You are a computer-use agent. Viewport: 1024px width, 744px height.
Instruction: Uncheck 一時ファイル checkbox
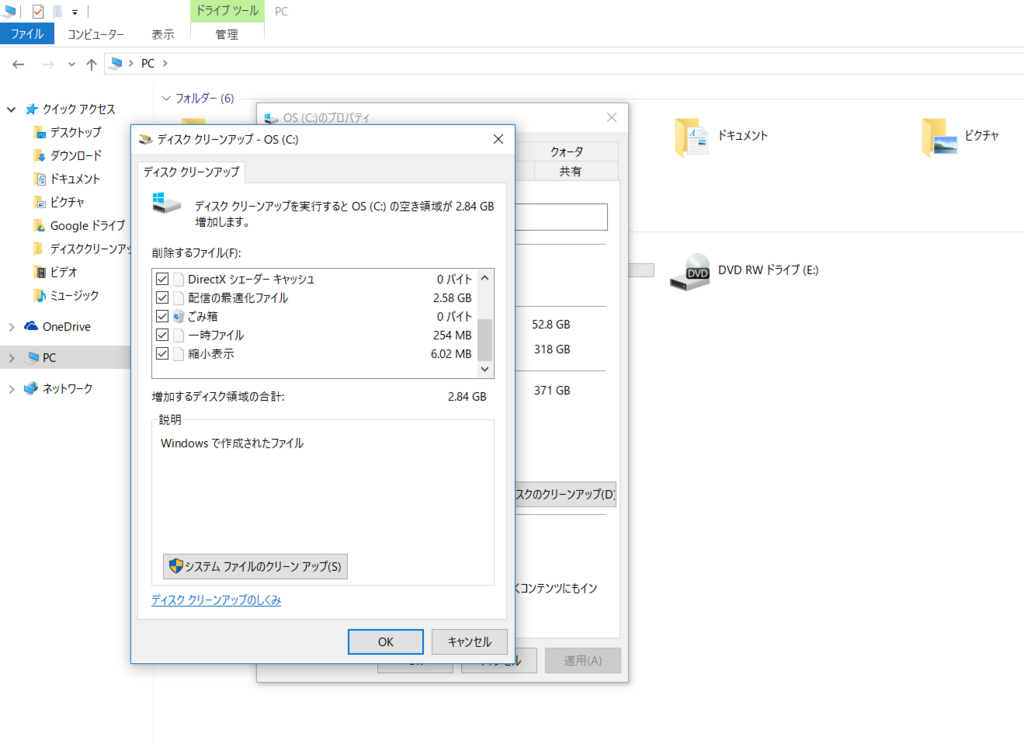163,335
